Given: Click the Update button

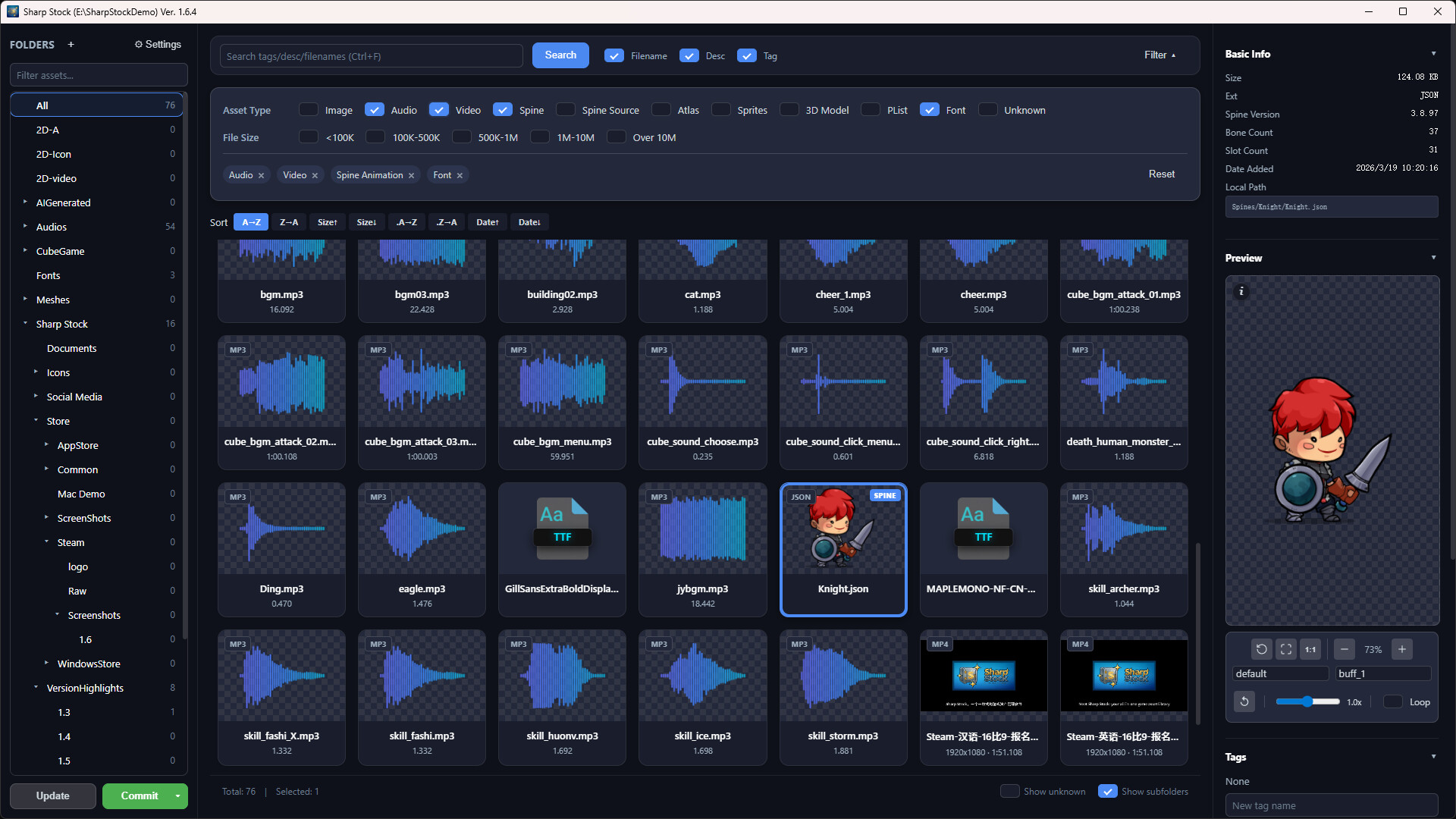Looking at the screenshot, I should (53, 796).
